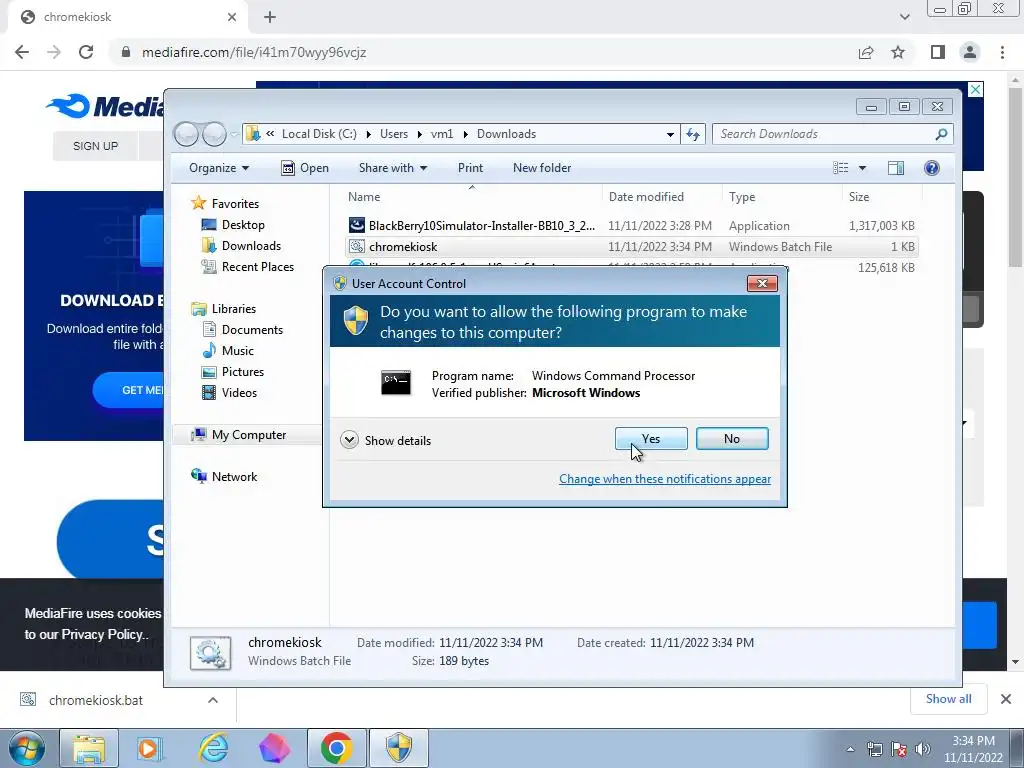Viewport: 1024px width, 768px height.
Task: Select chromekiosk batch file in Downloads list
Action: 632,247
